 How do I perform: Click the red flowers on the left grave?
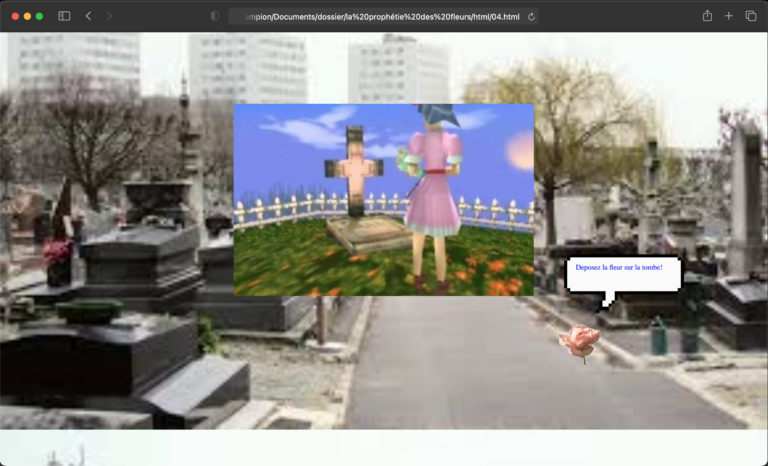point(57,252)
